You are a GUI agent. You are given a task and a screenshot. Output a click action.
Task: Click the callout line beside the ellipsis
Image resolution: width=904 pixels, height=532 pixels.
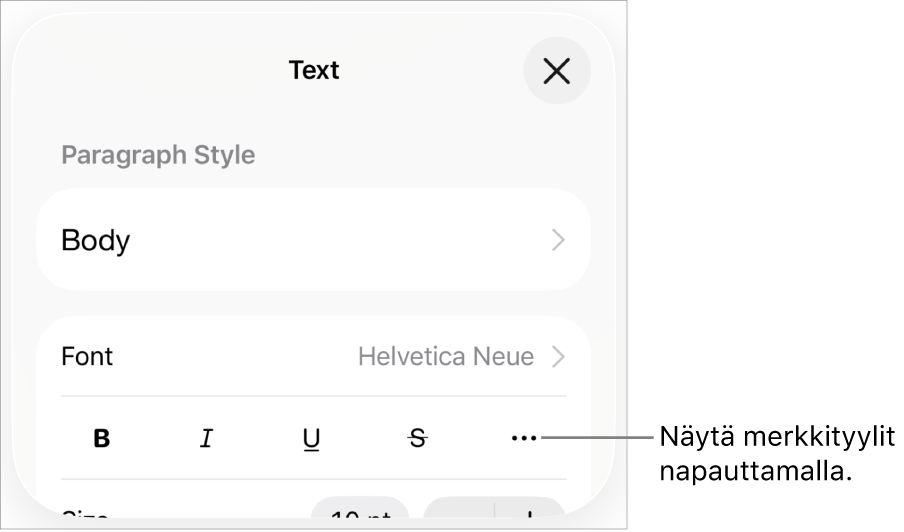(x=600, y=437)
